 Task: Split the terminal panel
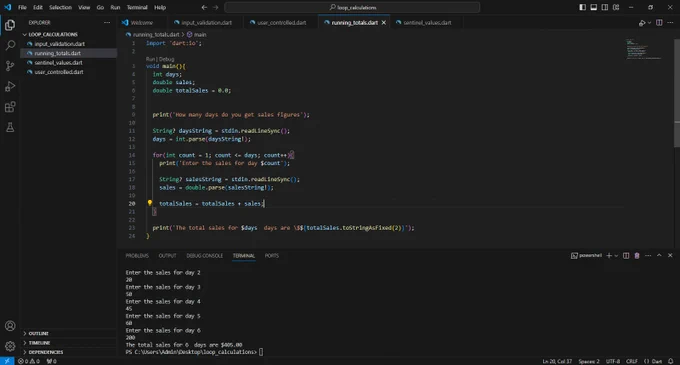[626, 256]
